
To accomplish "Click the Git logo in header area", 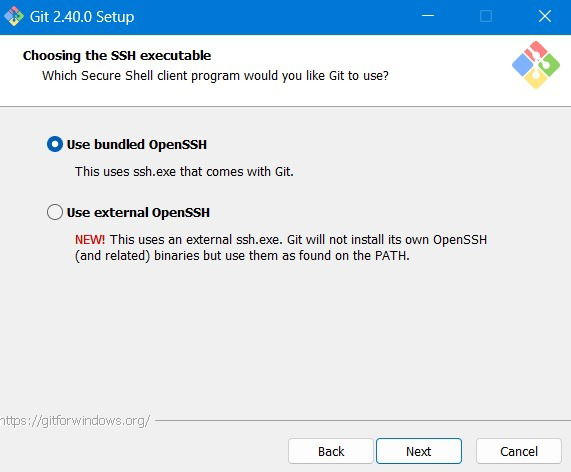I will click(536, 65).
